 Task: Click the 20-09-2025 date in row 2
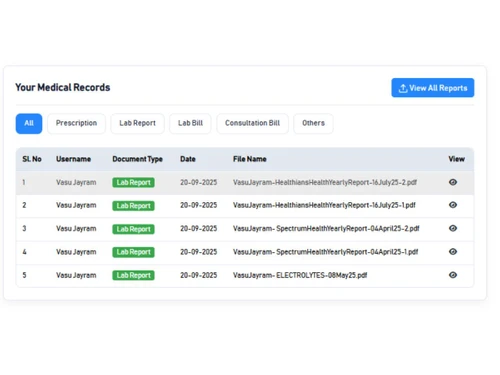tap(199, 205)
